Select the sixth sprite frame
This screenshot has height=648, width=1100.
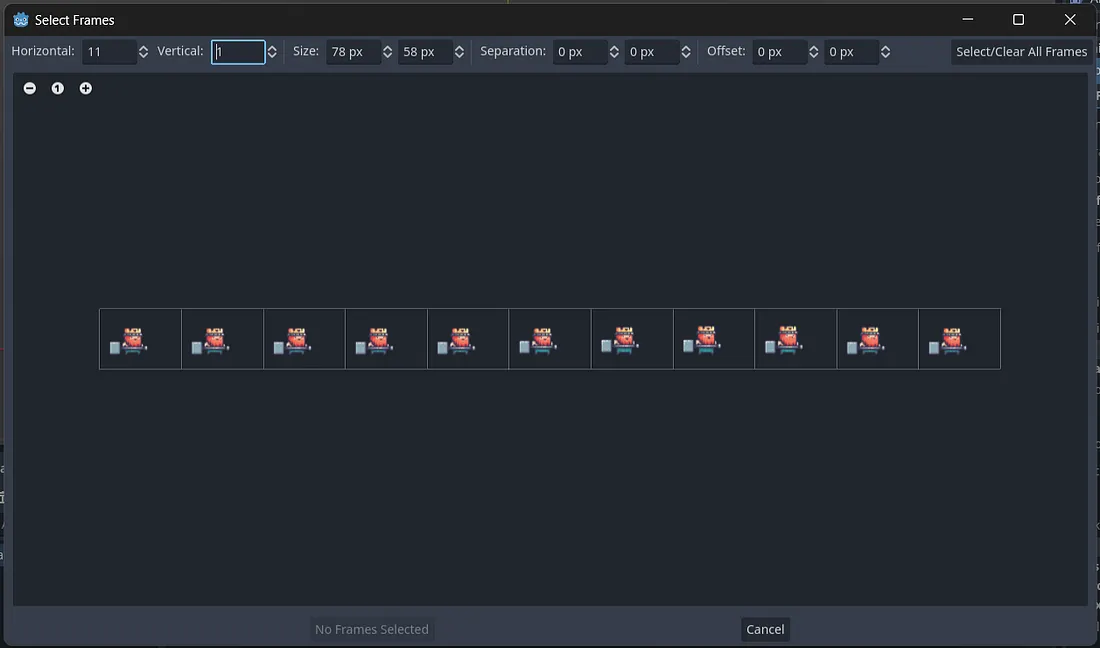coord(550,339)
